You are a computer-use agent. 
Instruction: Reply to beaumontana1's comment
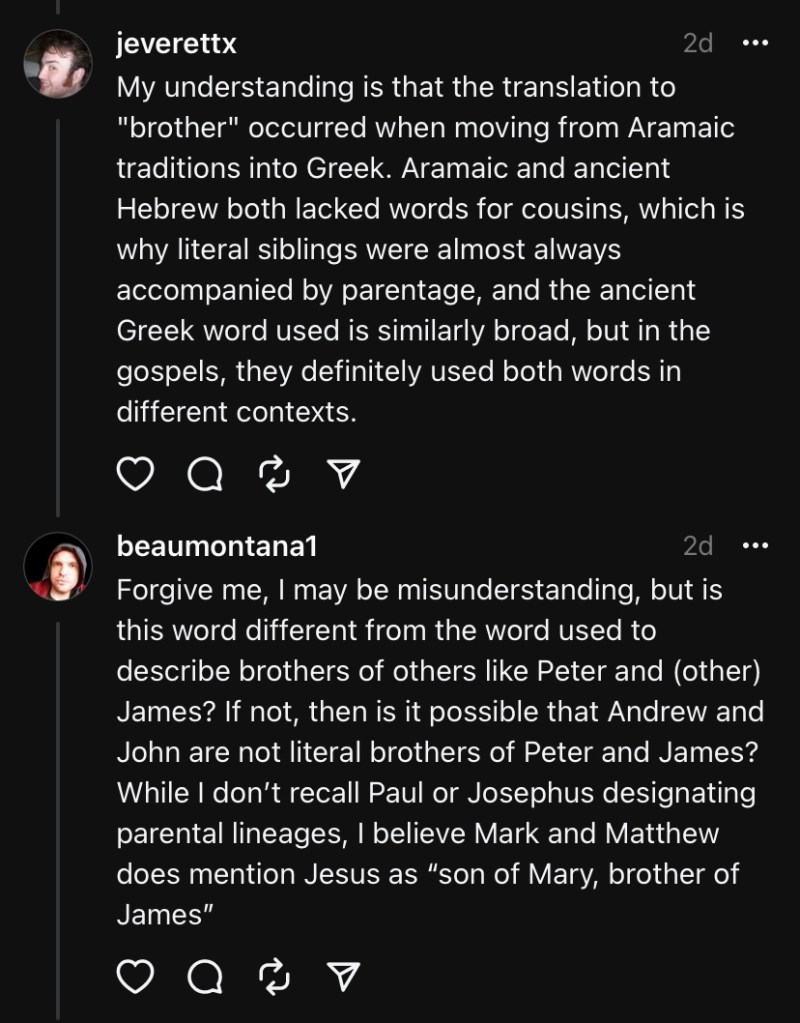tap(205, 975)
